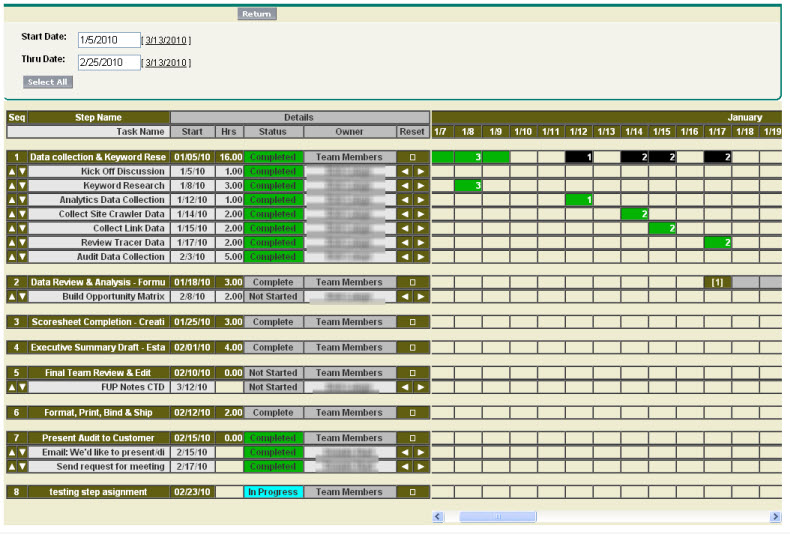The image size is (790, 537).
Task: Move FUP Notes CTD task up
Action: tap(12, 387)
